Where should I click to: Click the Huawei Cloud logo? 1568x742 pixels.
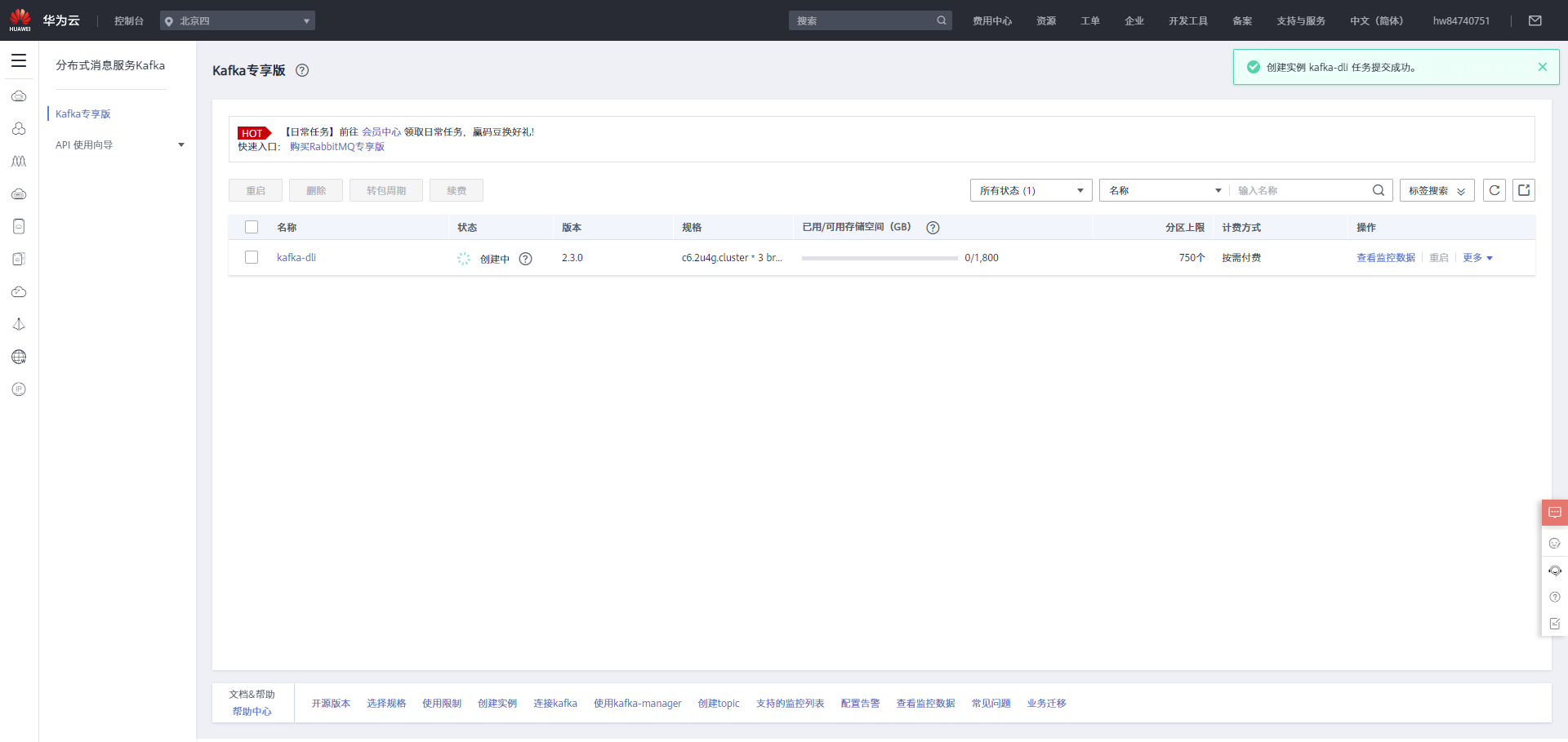[x=44, y=20]
